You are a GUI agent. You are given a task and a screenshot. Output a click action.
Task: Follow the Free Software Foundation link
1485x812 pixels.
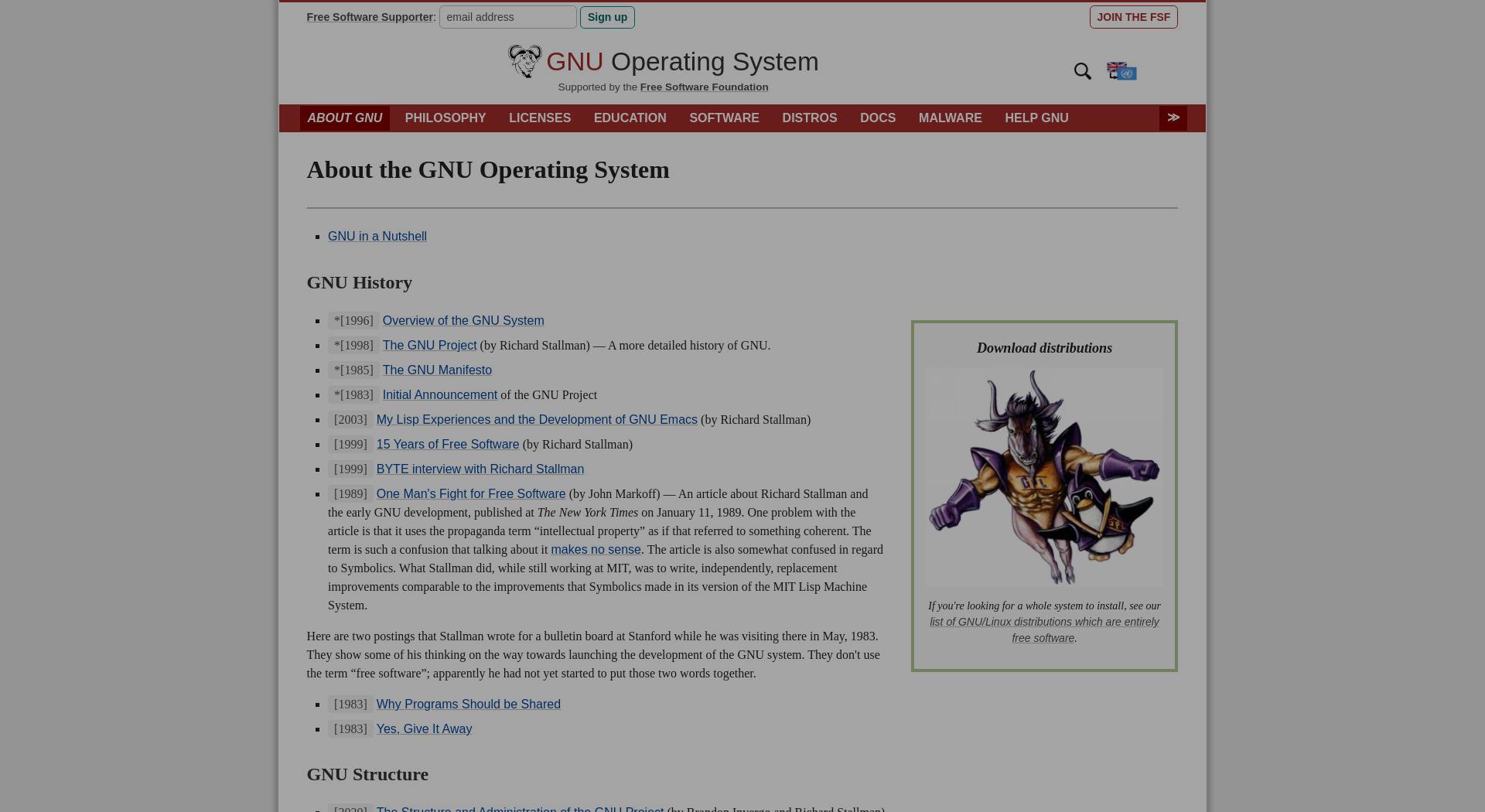pos(704,87)
